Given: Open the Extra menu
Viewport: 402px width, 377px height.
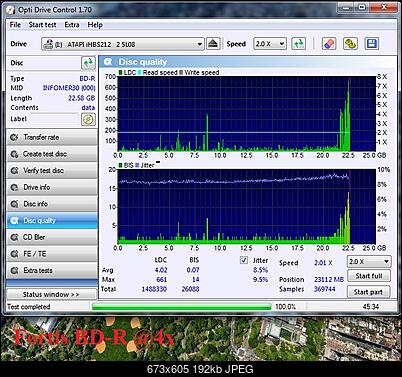Looking at the screenshot, I should coord(72,25).
